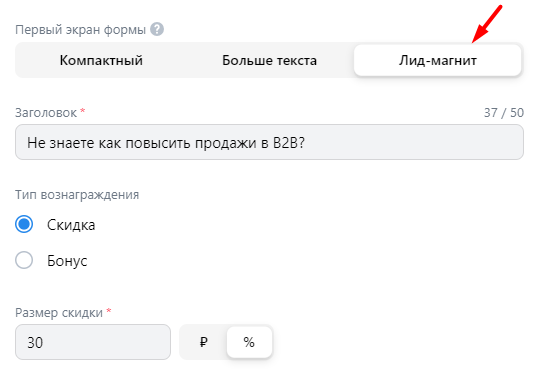This screenshot has width=540, height=371.
Task: Click the Тип вознаграждения heading
Action: click(77, 195)
